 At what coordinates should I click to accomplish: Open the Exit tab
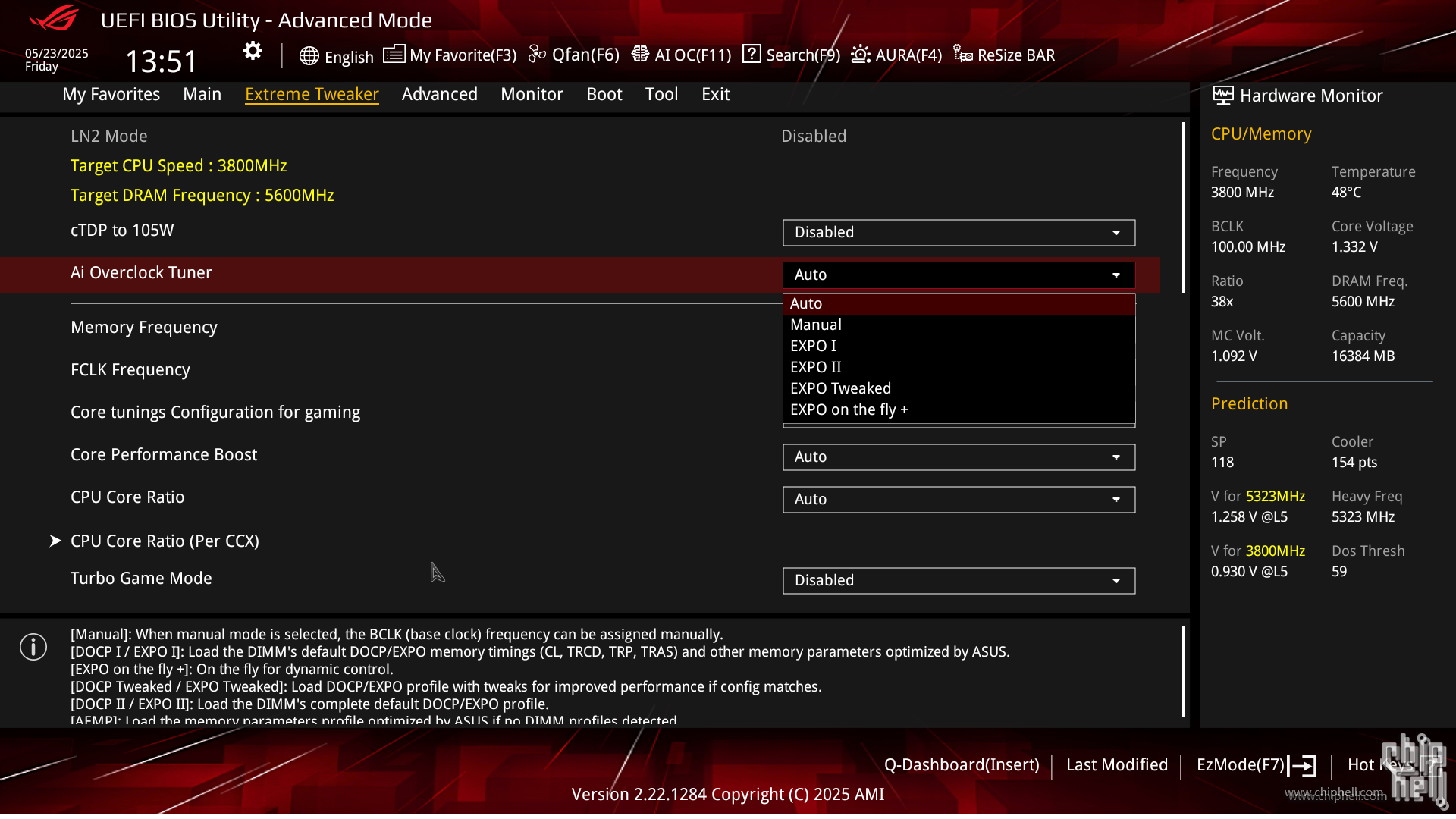[x=716, y=94]
